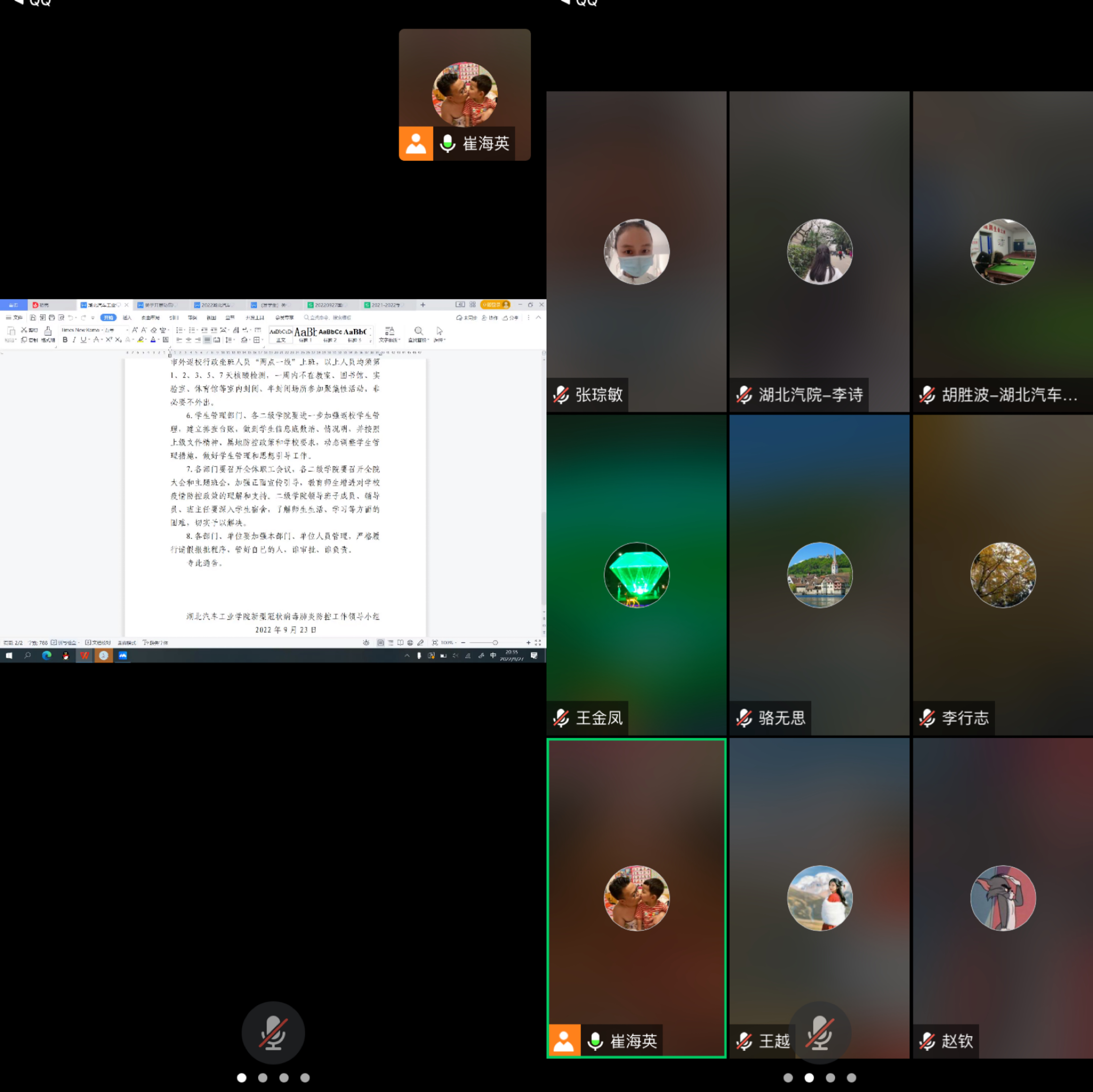Click the WPS zoom-in plus icon
Viewport: 1093px width, 1092px height.
coord(528,642)
